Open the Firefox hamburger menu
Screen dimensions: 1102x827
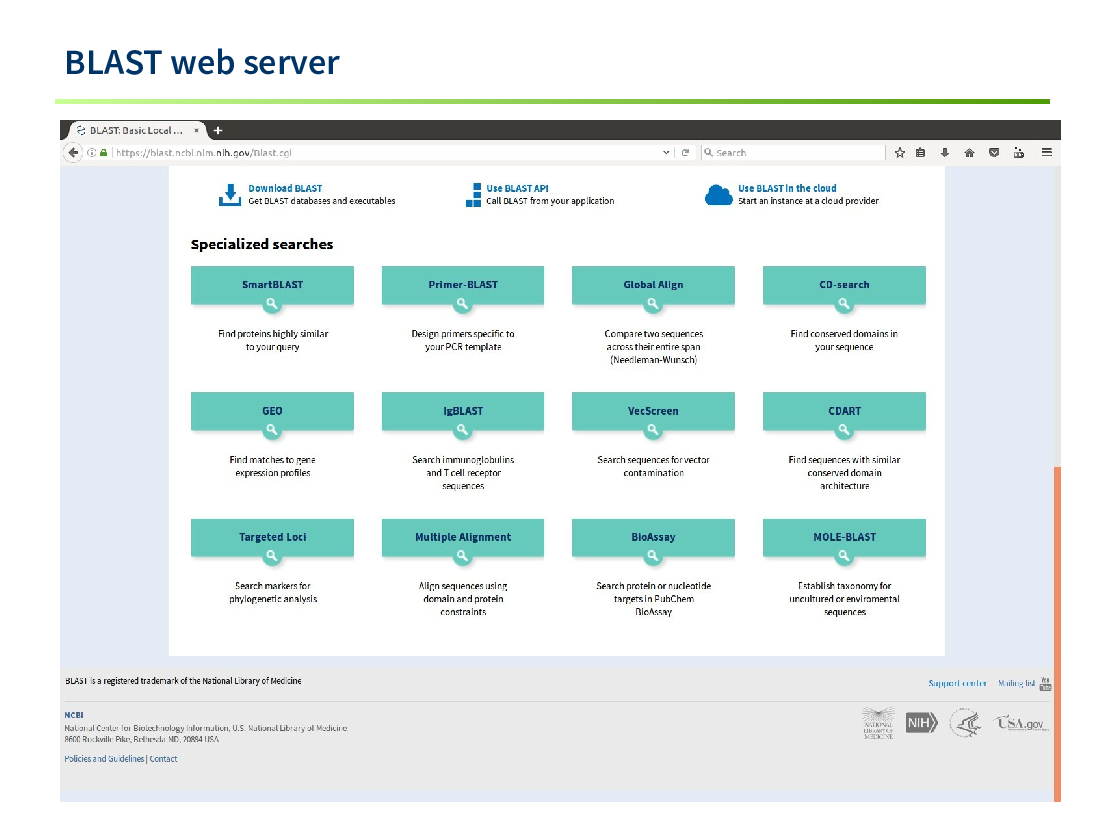[x=1046, y=152]
